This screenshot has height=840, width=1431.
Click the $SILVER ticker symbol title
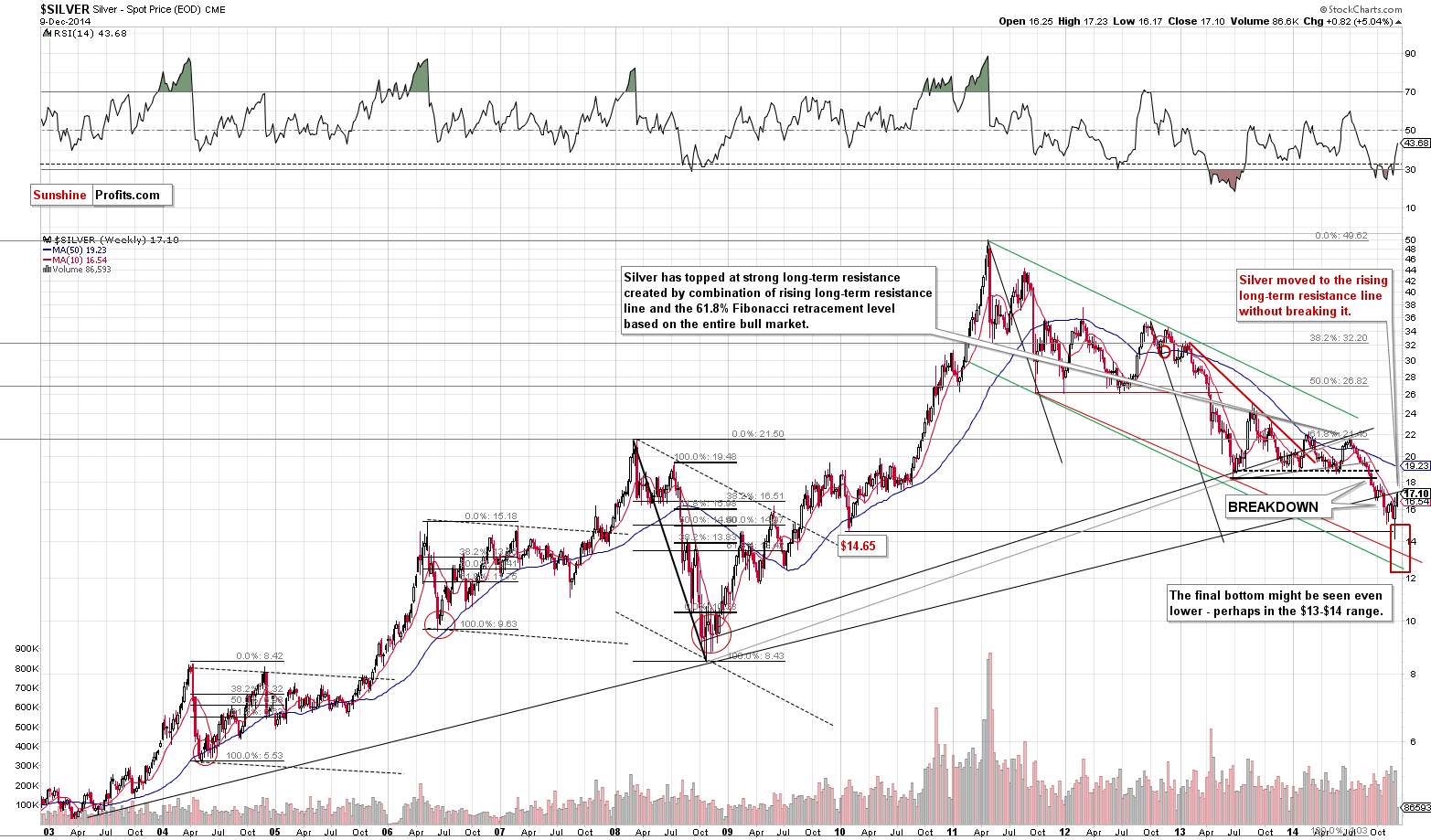tap(65, 9)
